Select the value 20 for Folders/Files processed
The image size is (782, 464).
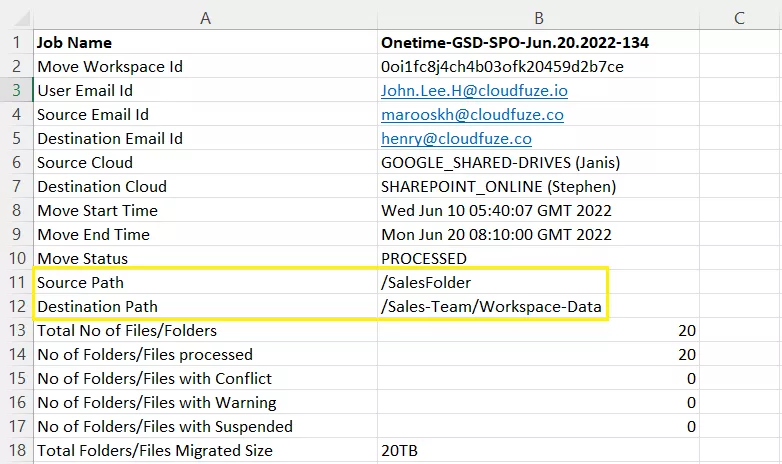click(x=539, y=354)
